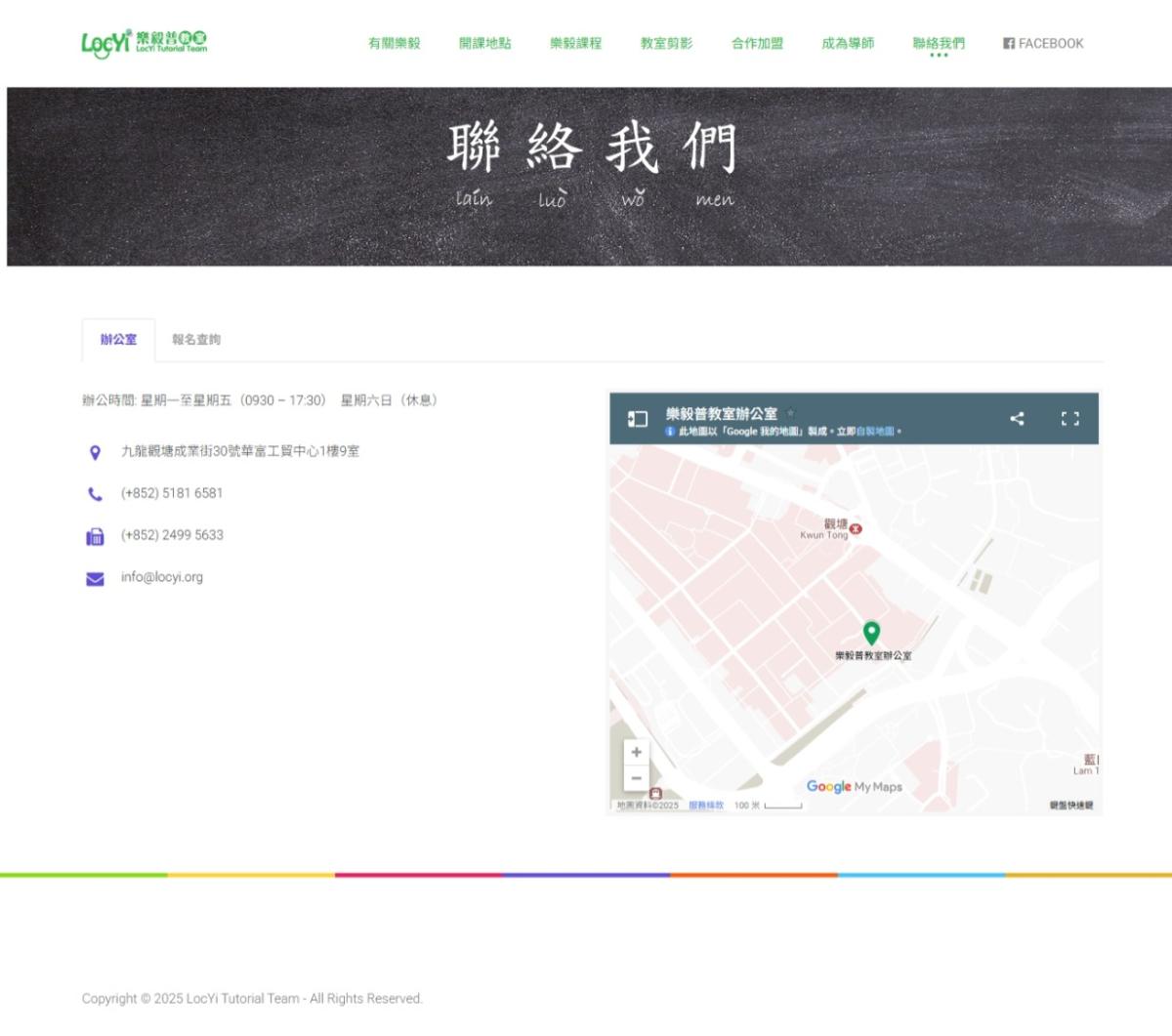Open the FACEBOOK link in navigation
Image resolution: width=1172 pixels, height=1036 pixels.
tap(1043, 43)
